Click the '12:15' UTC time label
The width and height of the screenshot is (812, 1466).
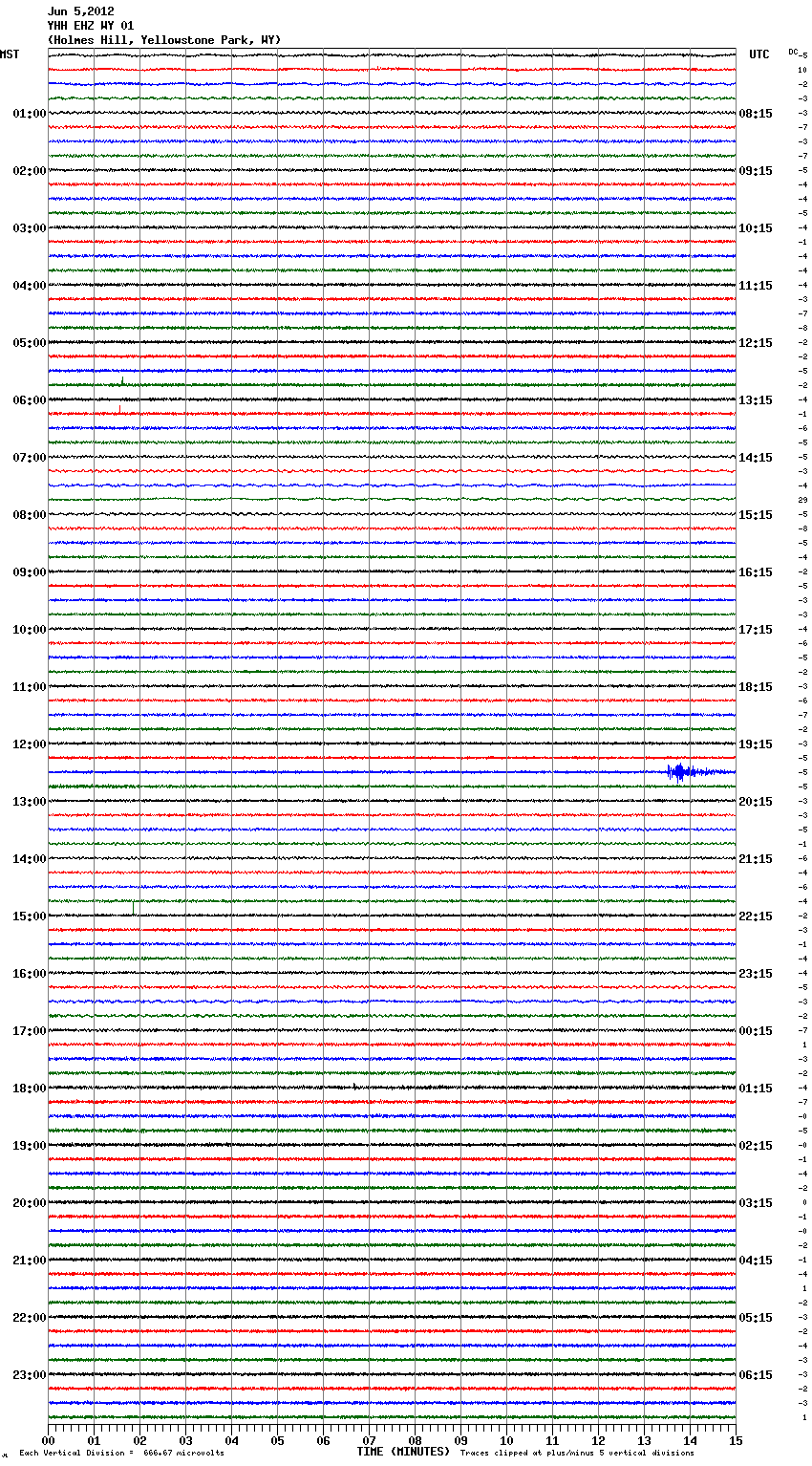(756, 342)
